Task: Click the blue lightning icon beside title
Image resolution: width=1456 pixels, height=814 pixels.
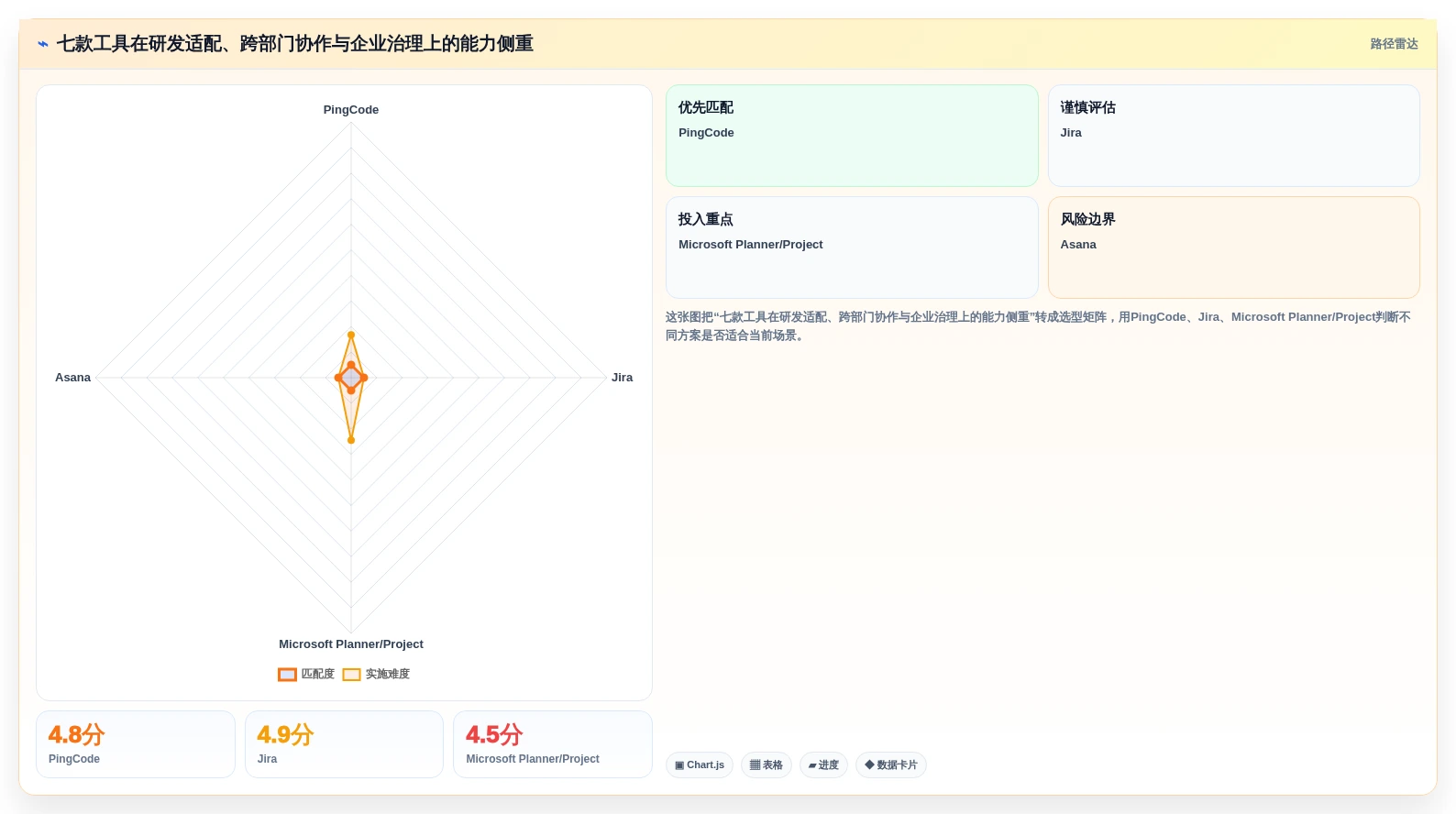Action: click(x=43, y=44)
